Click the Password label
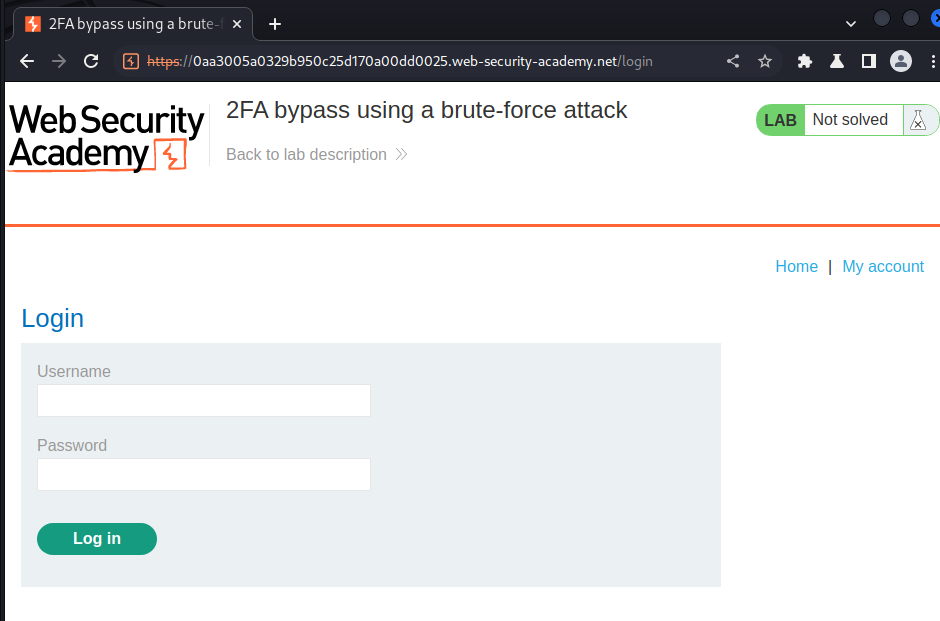940x621 pixels. (x=72, y=445)
